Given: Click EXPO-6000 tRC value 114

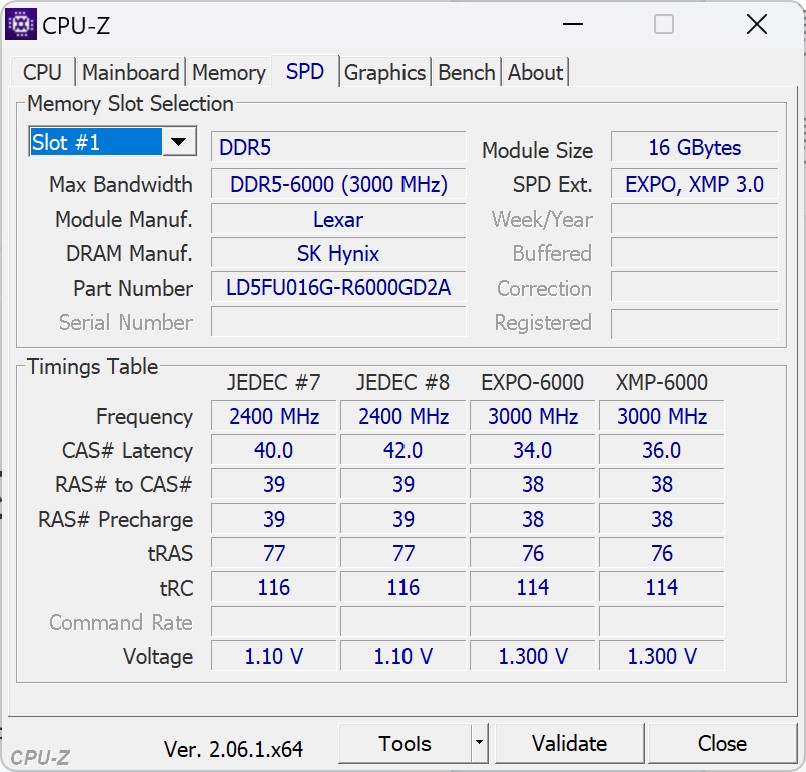Looking at the screenshot, I should pyautogui.click(x=533, y=587).
